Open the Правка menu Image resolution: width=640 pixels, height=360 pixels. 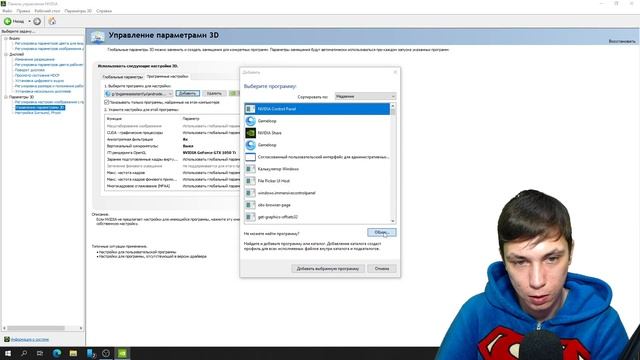23,11
